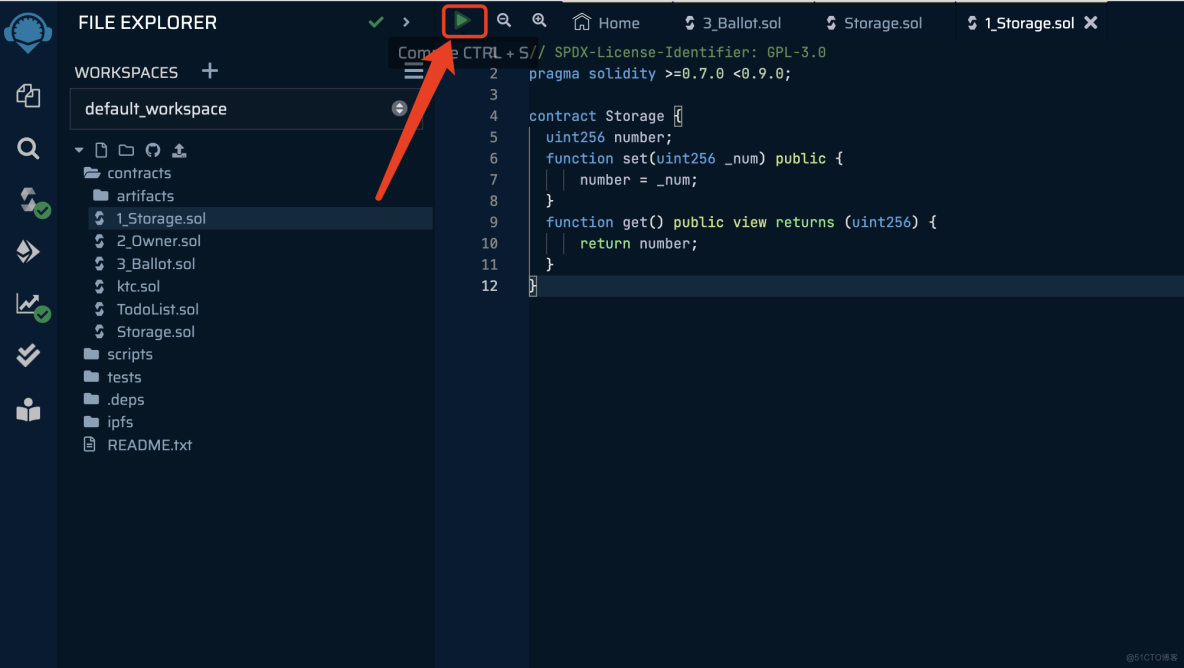Select the 1_Storage.sol editor tab
Screen dimensions: 1184x668
[1022, 23]
